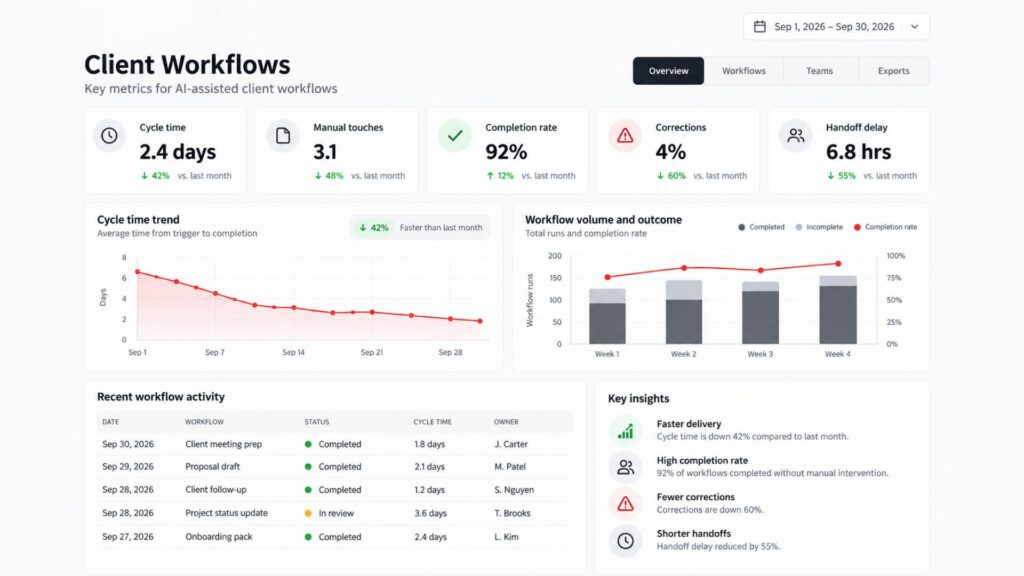The height and width of the screenshot is (576, 1024).
Task: Click the green status dot for Client follow-up
Action: click(x=308, y=490)
